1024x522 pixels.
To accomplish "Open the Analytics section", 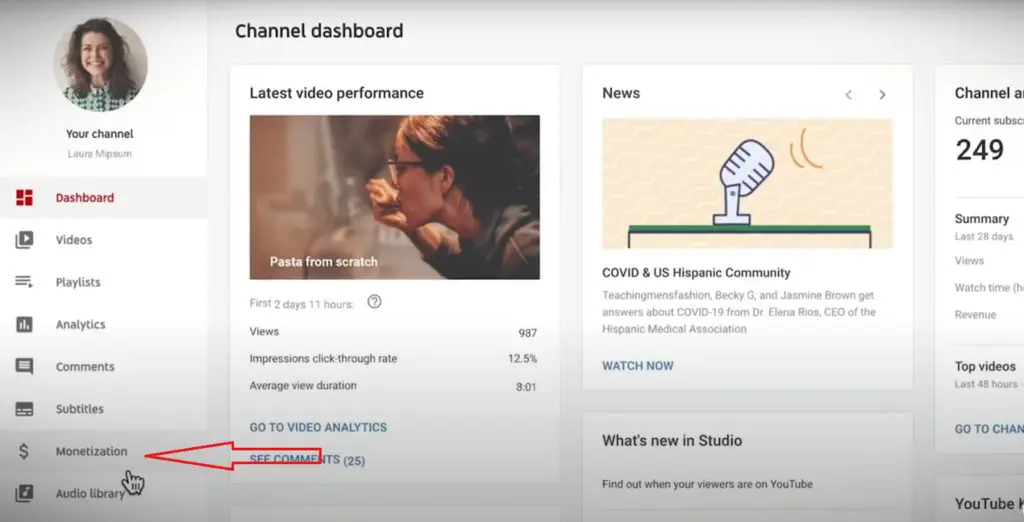I will coord(103,324).
